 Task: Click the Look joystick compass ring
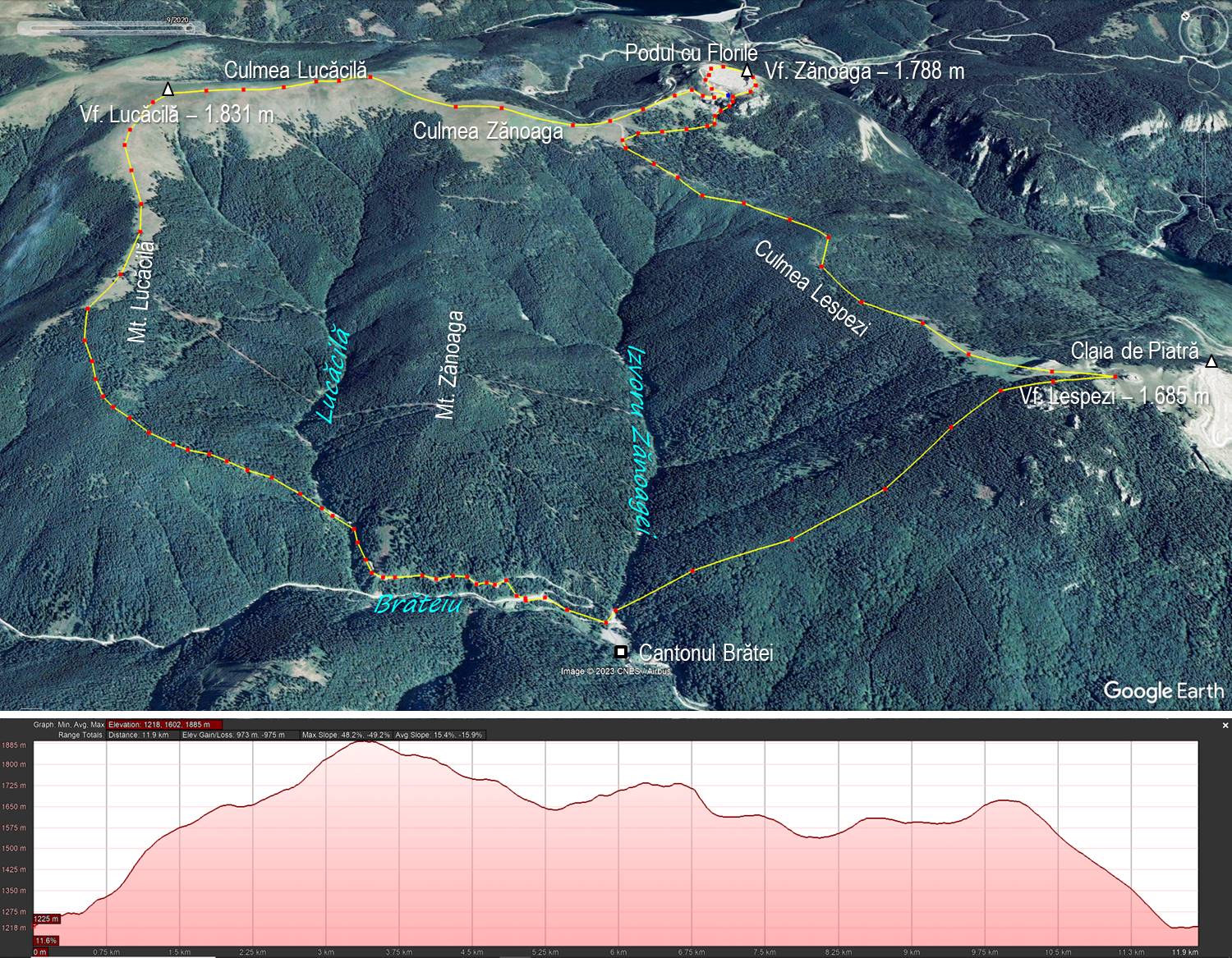click(x=1202, y=31)
